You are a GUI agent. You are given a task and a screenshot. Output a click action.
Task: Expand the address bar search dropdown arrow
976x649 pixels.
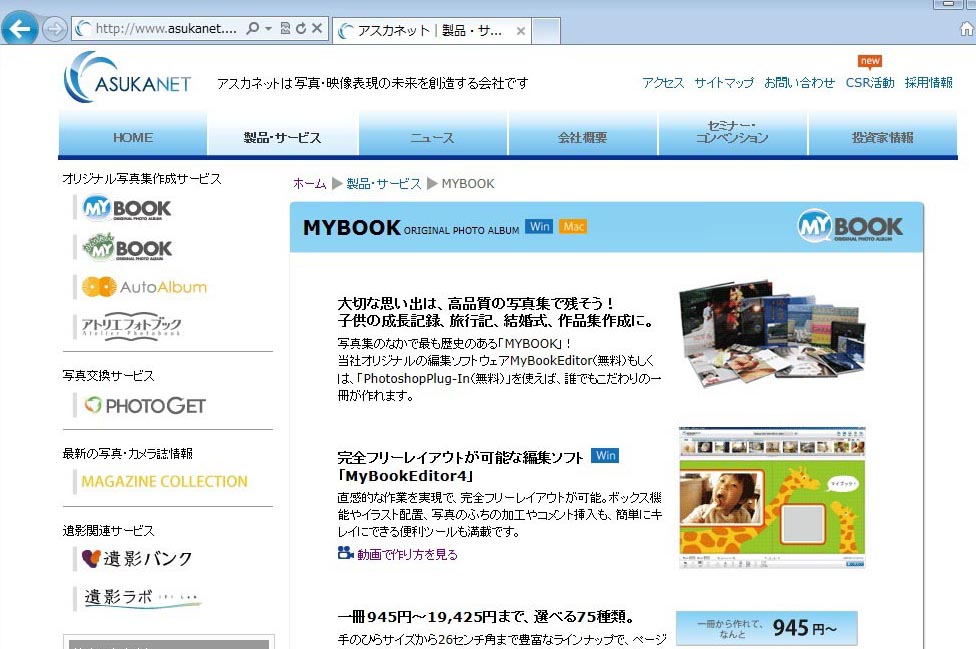268,29
